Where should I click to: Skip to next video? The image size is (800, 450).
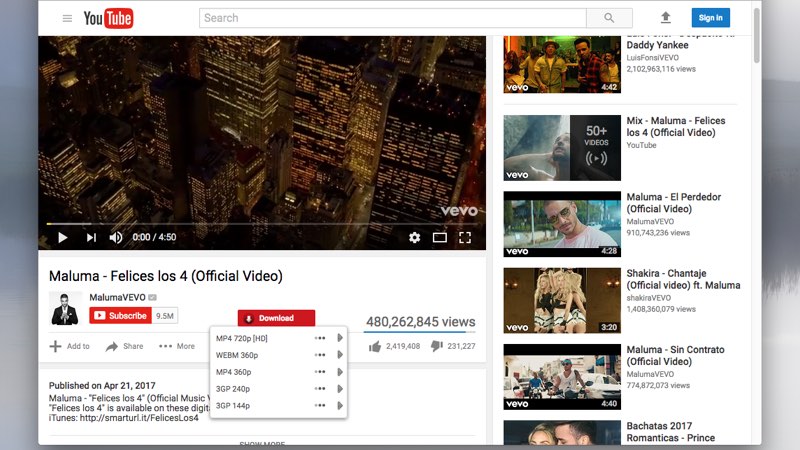click(91, 237)
